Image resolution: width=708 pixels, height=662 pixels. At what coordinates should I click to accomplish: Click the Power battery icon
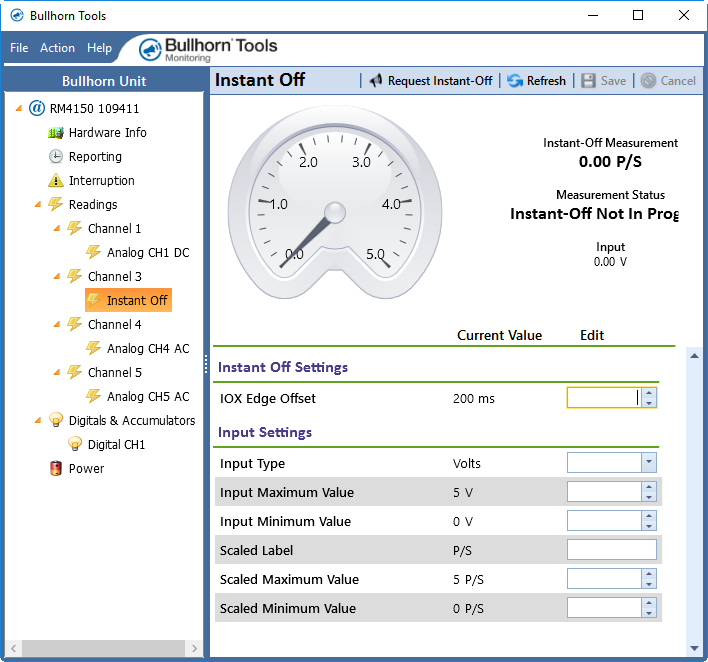point(56,468)
